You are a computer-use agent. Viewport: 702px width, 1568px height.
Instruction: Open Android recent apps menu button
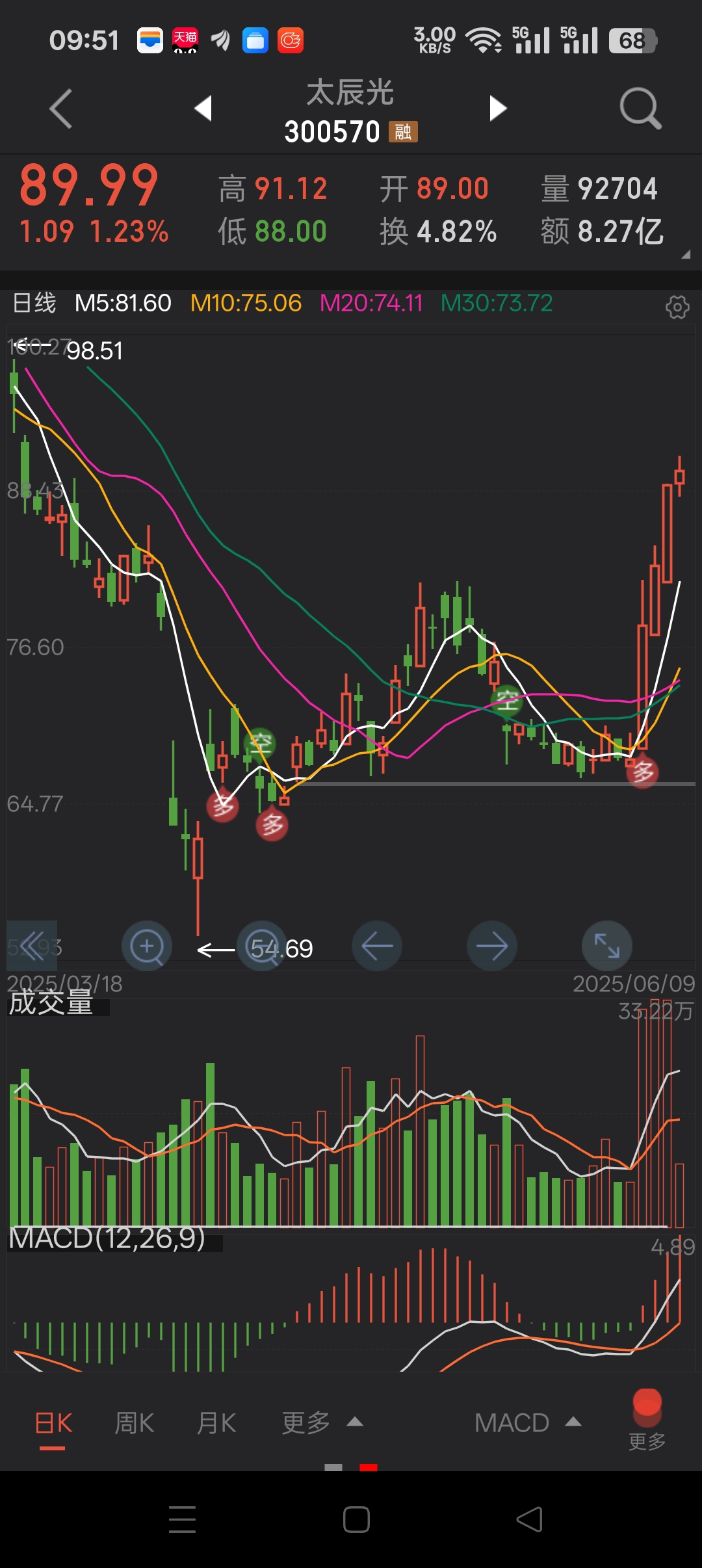point(182,1519)
